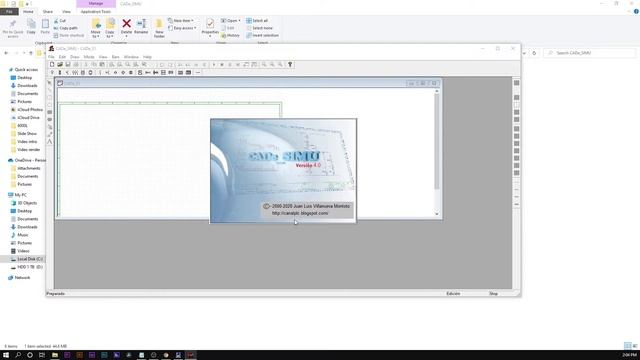Click the last dash icon in symbol toolbar
The height and width of the screenshot is (360, 640).
coord(198,73)
